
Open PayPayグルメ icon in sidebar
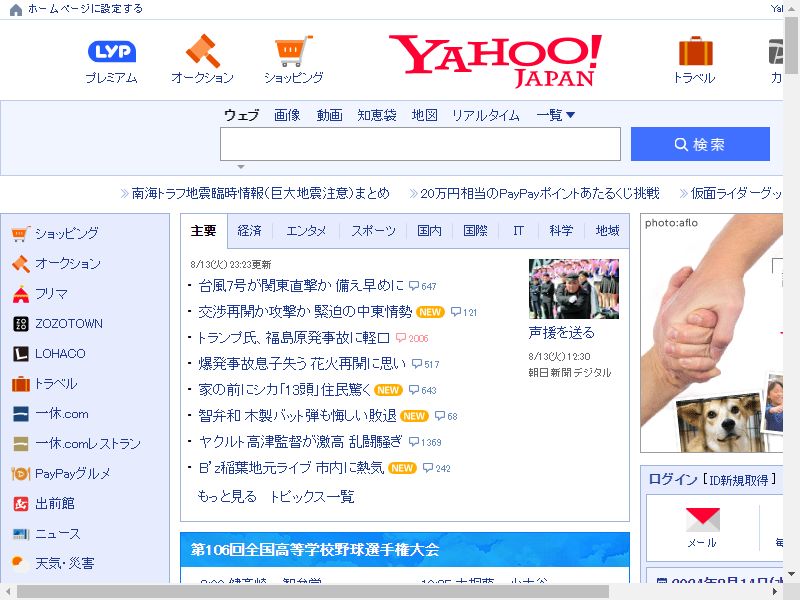coord(20,474)
